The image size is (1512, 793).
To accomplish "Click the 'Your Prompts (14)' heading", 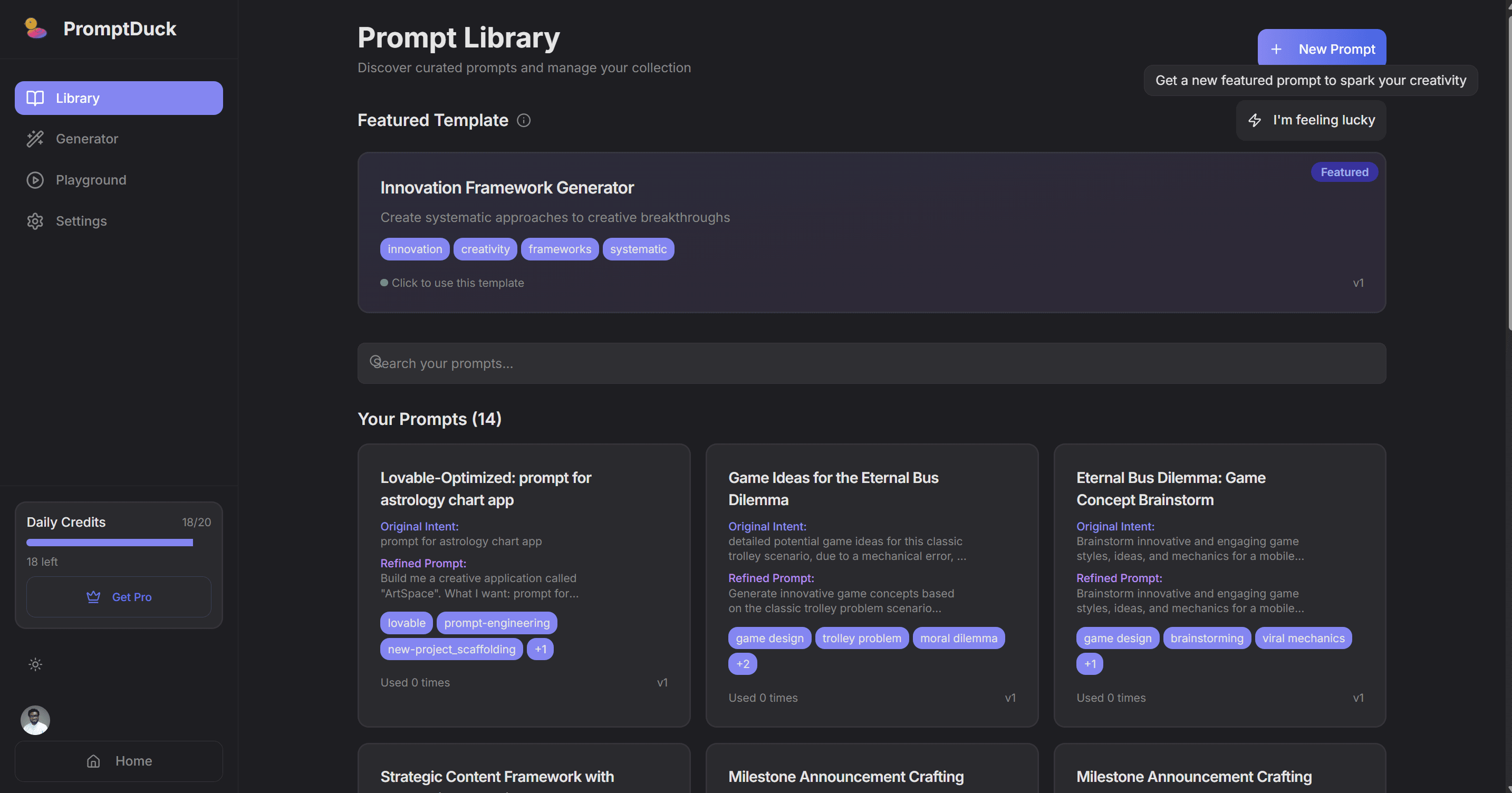I will (429, 419).
